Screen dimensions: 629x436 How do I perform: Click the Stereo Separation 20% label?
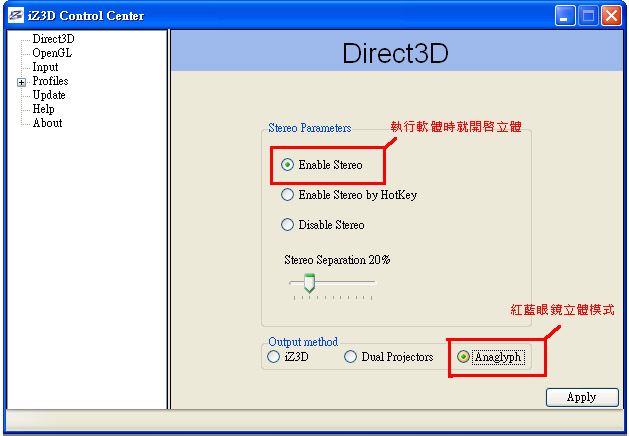pyautogui.click(x=337, y=260)
